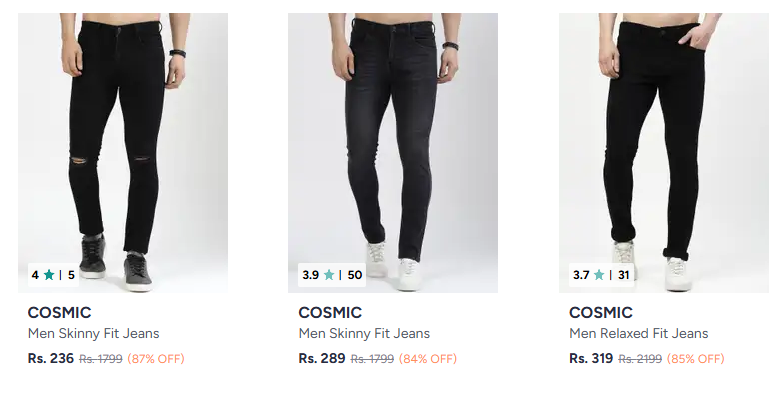Open the ripped black skinny jeans photo

(123, 150)
